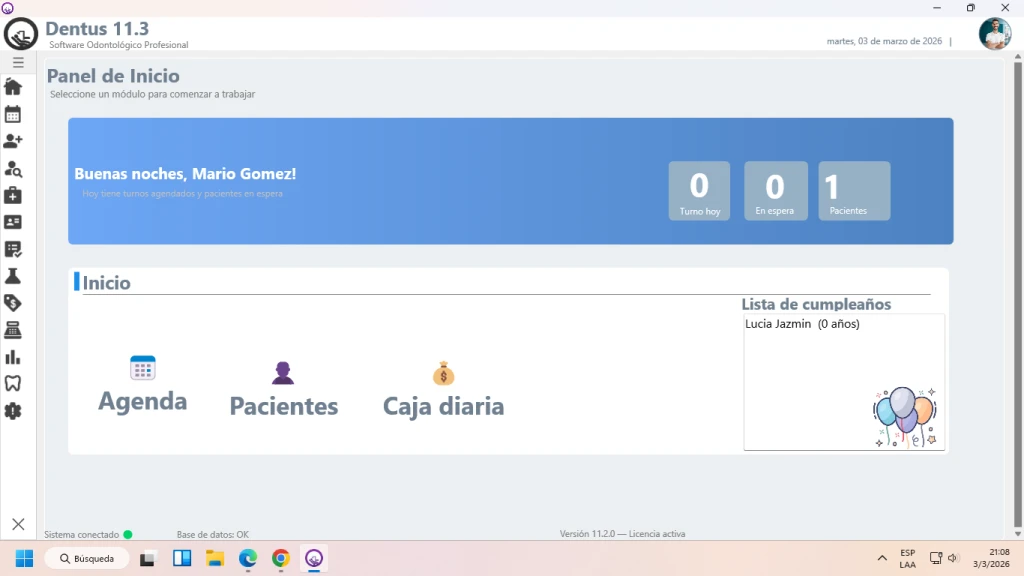Click Buenas noches, Mario Gomez! greeting
The height and width of the screenshot is (576, 1024).
[185, 174]
